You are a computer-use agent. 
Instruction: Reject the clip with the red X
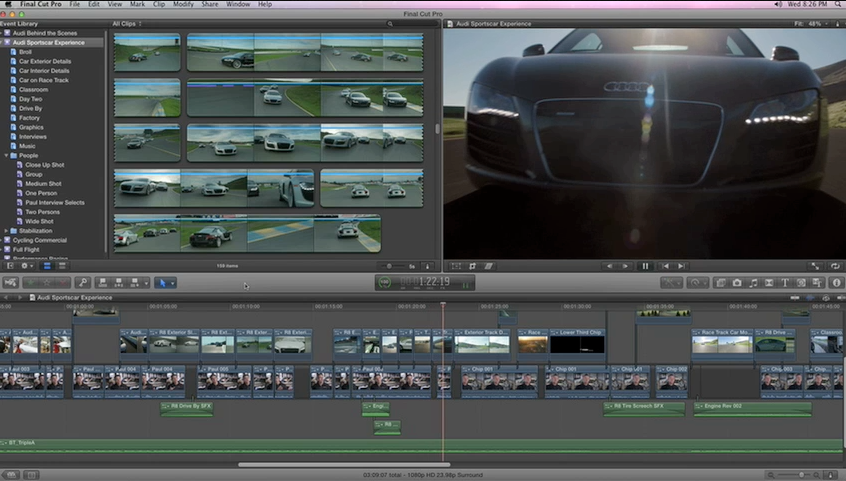(x=63, y=282)
